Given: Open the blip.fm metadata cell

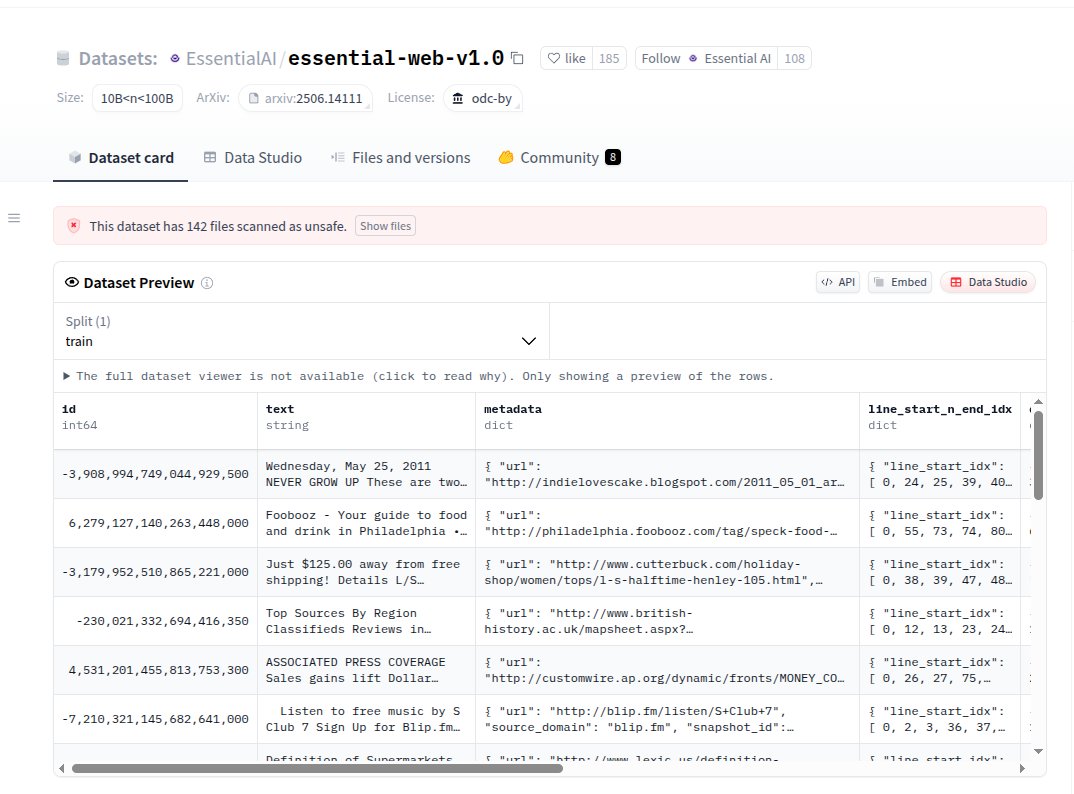Looking at the screenshot, I should click(x=668, y=719).
